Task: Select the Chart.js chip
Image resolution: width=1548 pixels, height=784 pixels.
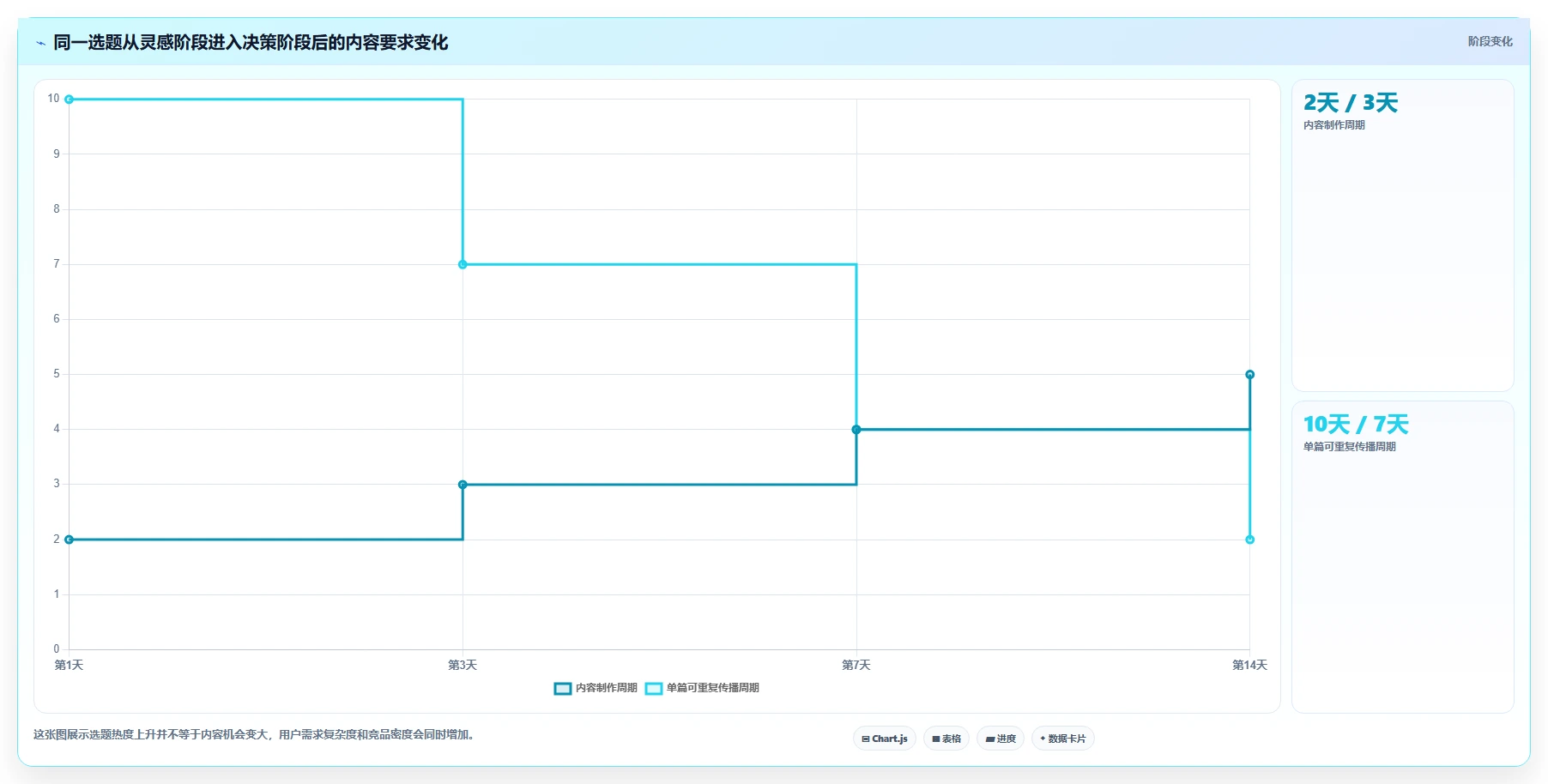Action: tap(885, 739)
